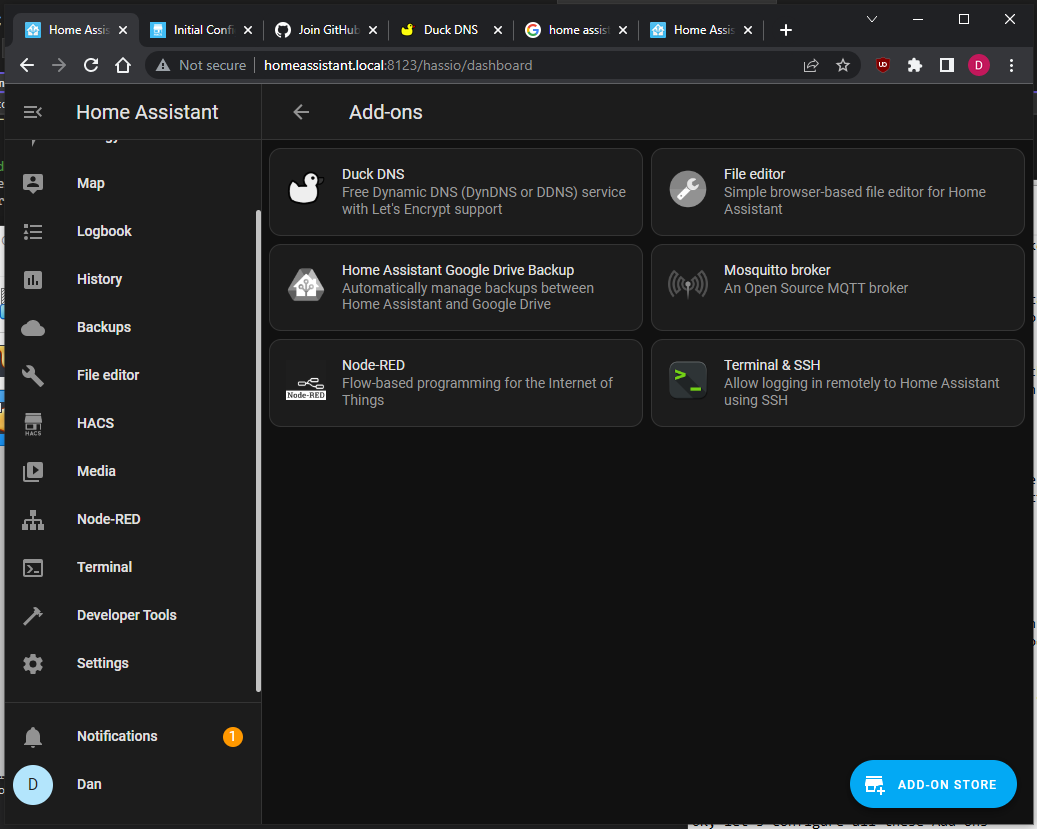This screenshot has height=829, width=1037.
Task: Go back using the Add-ons header arrow
Action: coord(301,112)
